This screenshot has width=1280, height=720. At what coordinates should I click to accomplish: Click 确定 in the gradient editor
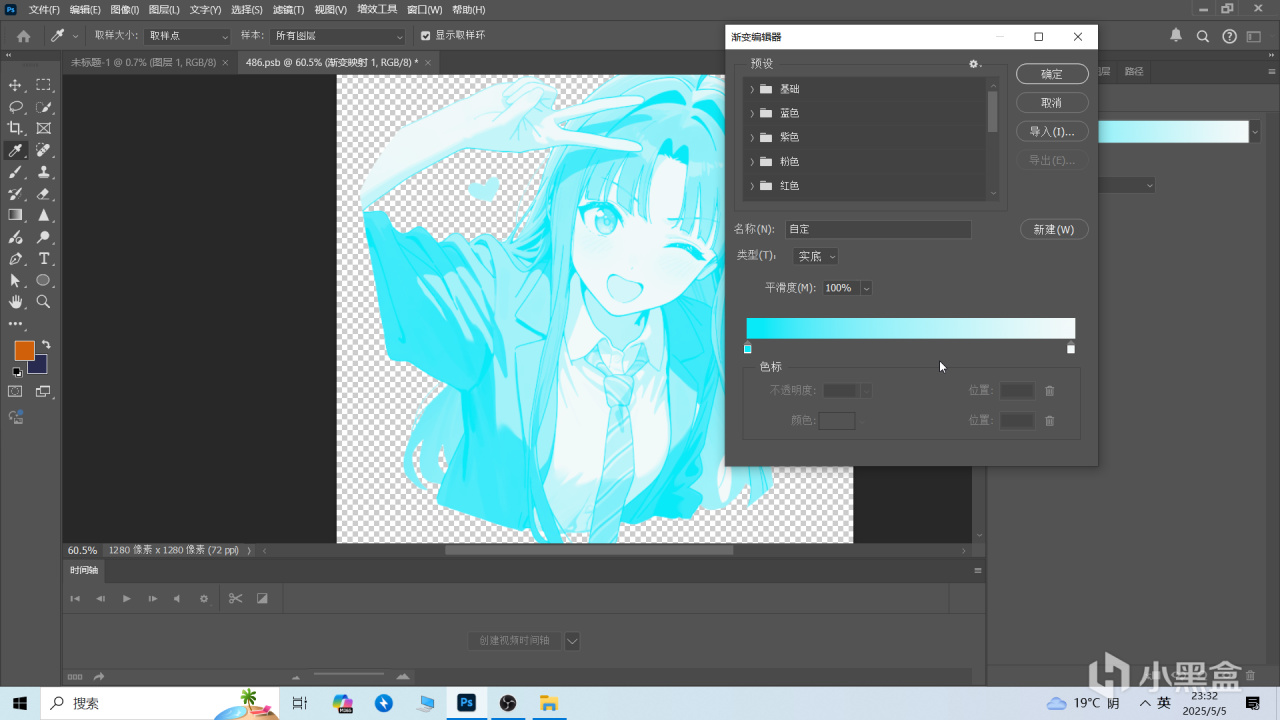pyautogui.click(x=1052, y=74)
